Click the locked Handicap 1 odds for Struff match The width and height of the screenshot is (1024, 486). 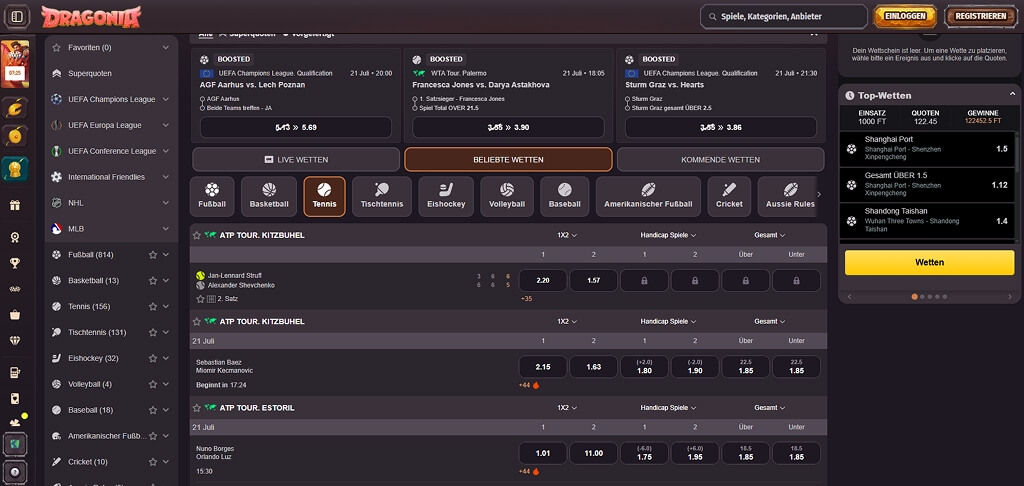point(644,280)
